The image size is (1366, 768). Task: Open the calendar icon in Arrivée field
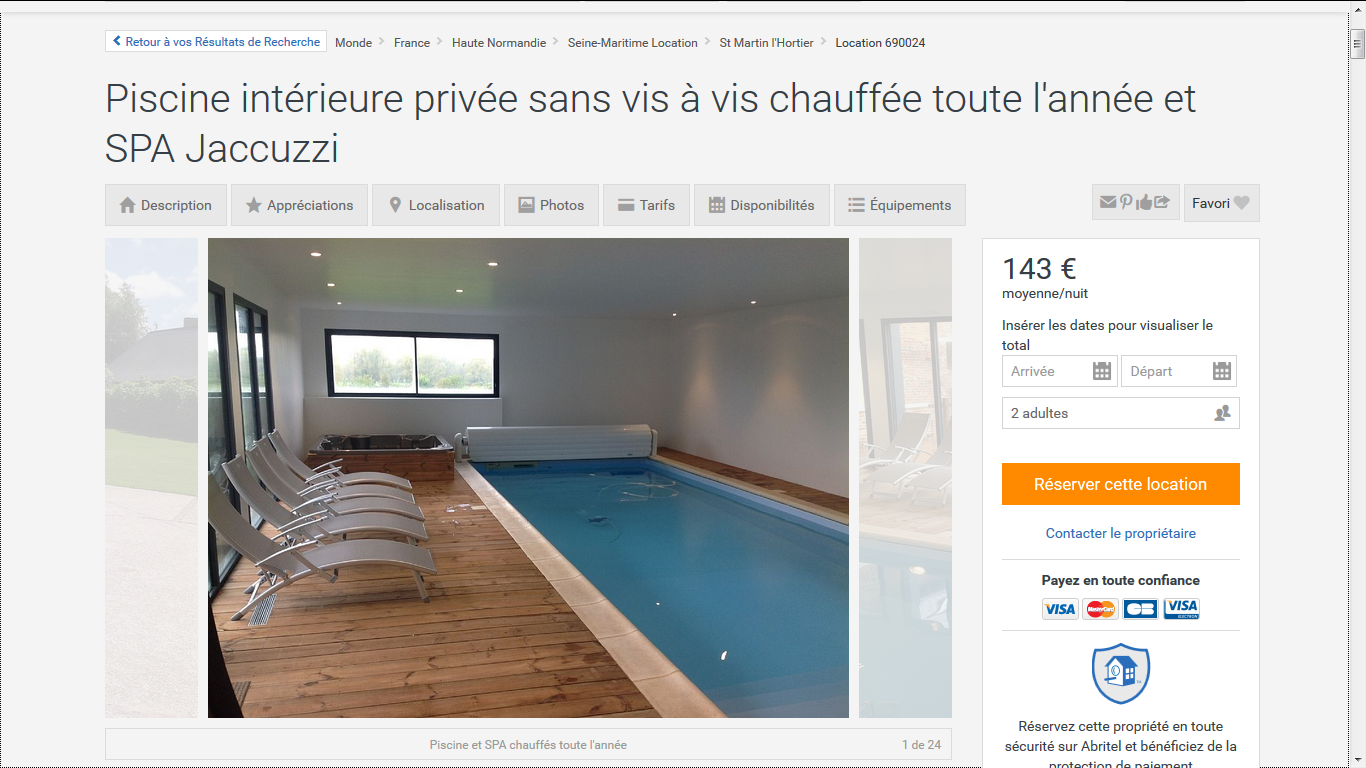(1102, 371)
